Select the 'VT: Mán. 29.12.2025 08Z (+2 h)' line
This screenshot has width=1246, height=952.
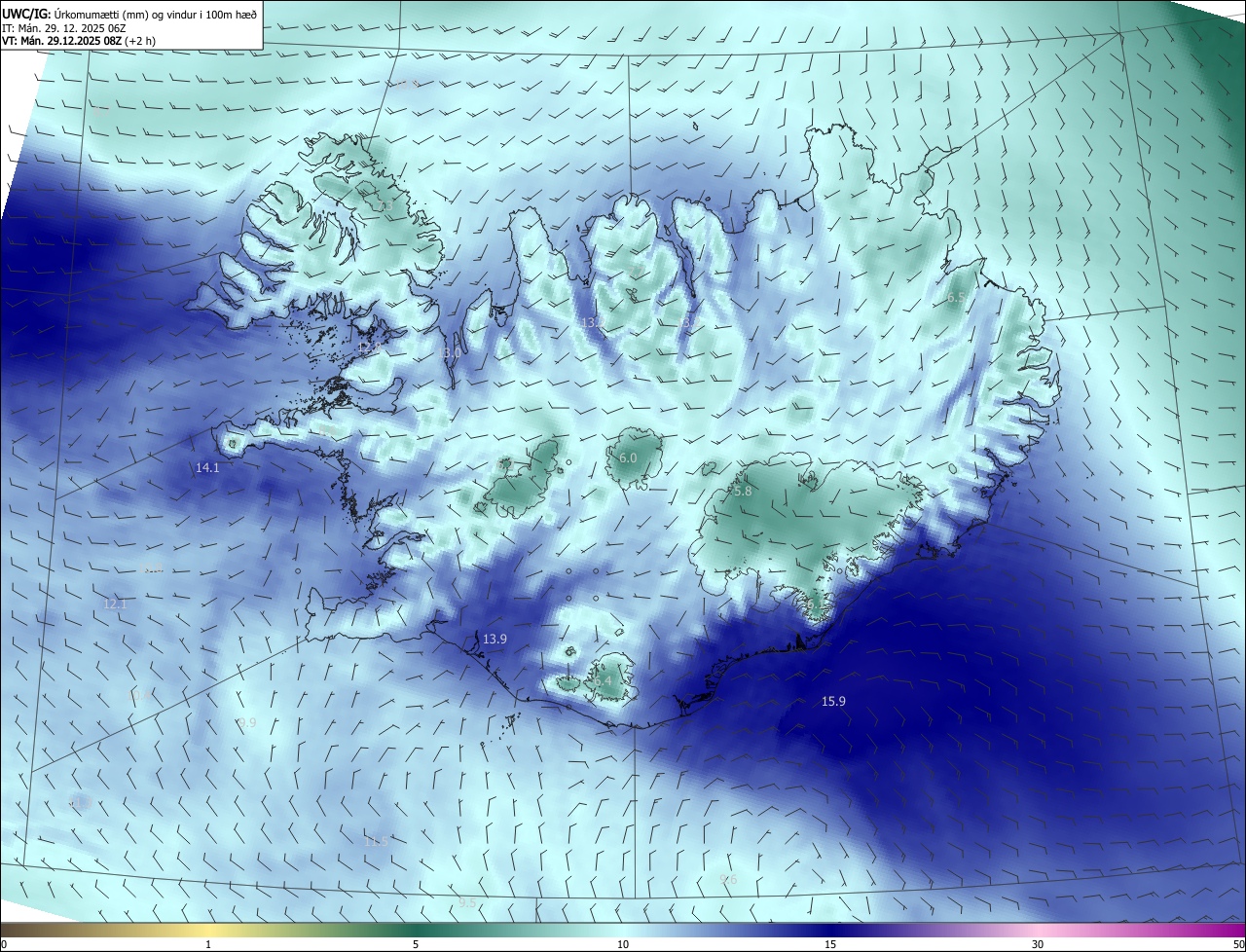click(x=79, y=41)
